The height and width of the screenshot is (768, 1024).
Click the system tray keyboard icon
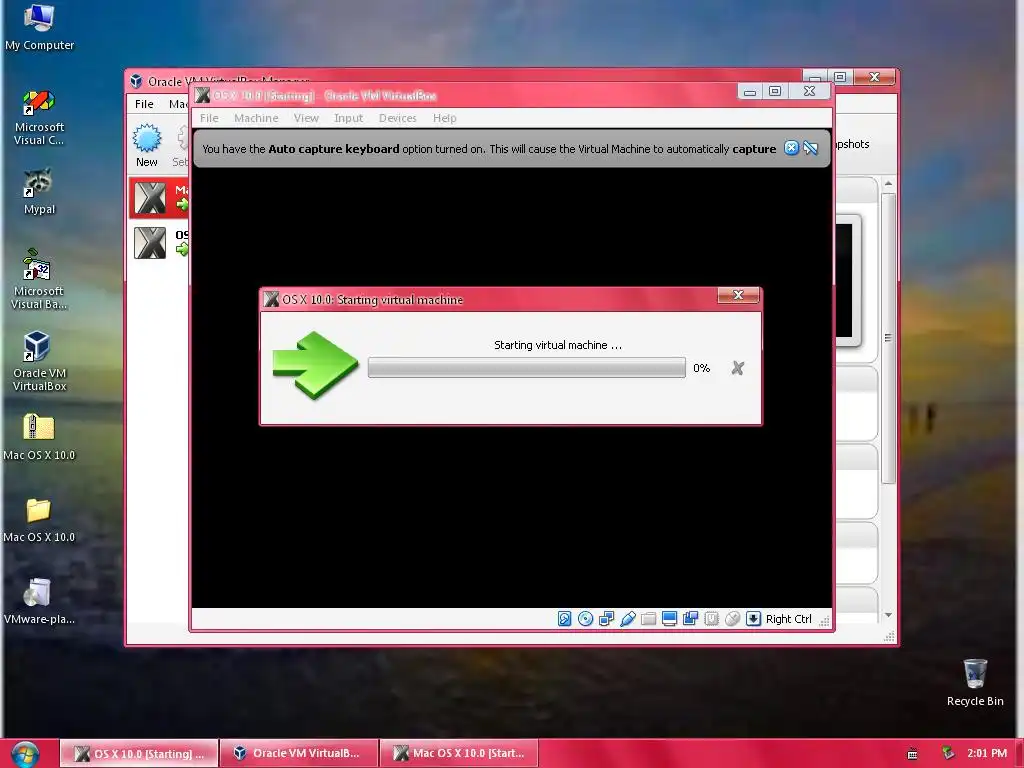tap(912, 754)
